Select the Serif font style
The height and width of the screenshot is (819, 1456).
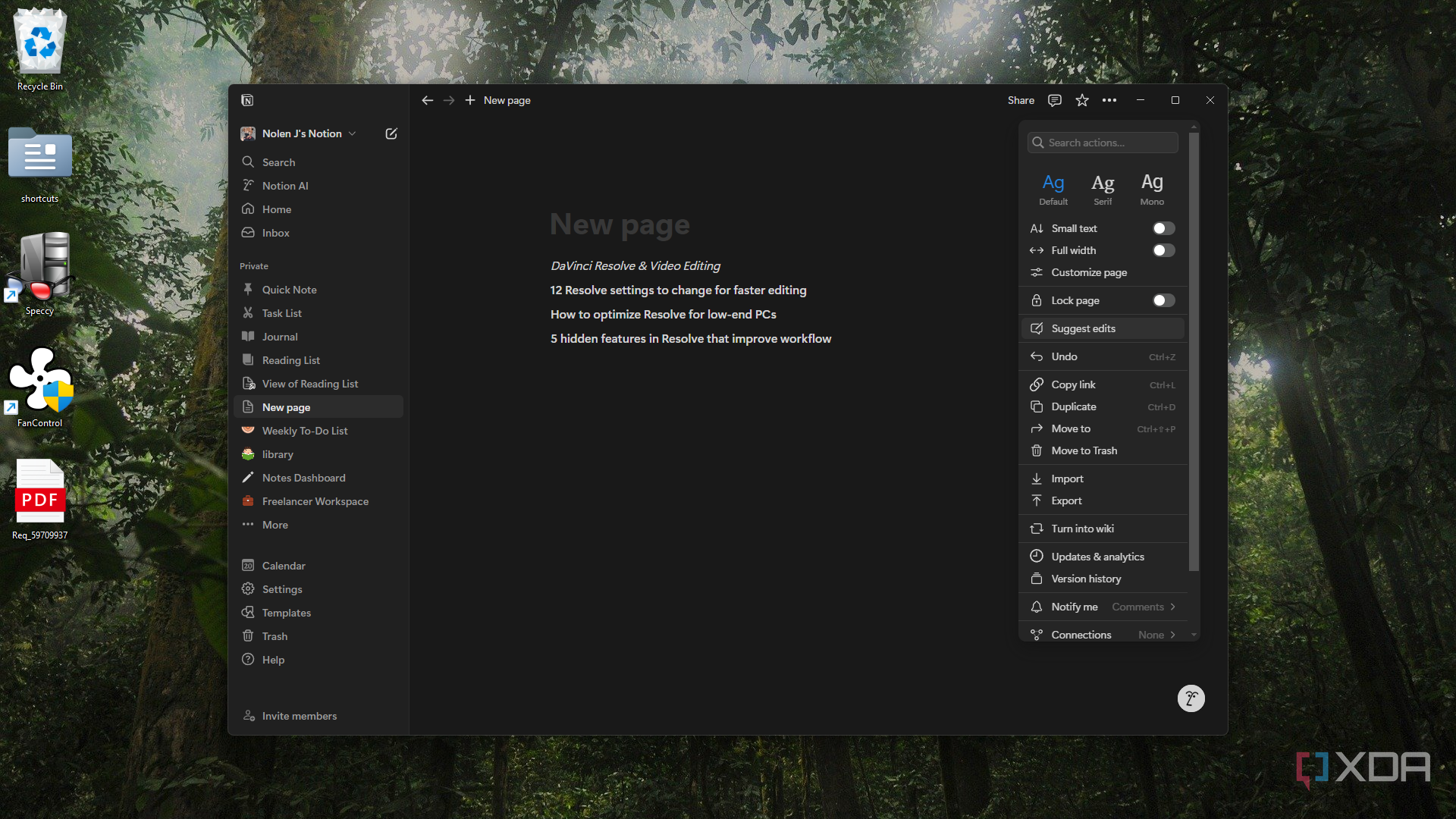coord(1103,189)
